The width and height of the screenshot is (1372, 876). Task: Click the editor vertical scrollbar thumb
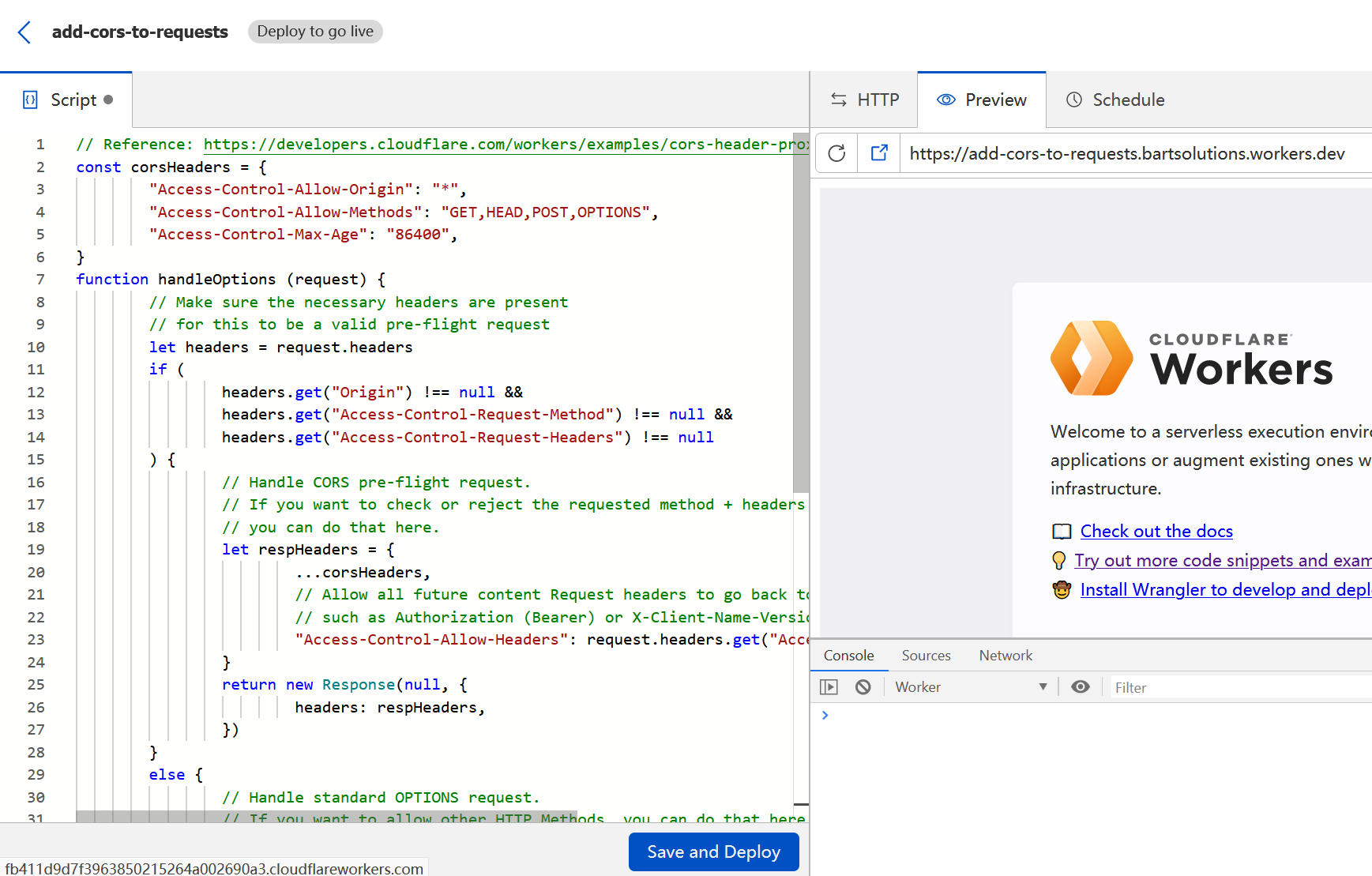pyautogui.click(x=801, y=312)
